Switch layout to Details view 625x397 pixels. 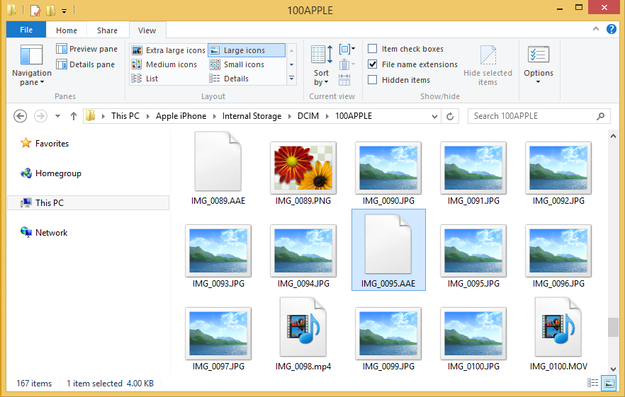click(x=229, y=79)
